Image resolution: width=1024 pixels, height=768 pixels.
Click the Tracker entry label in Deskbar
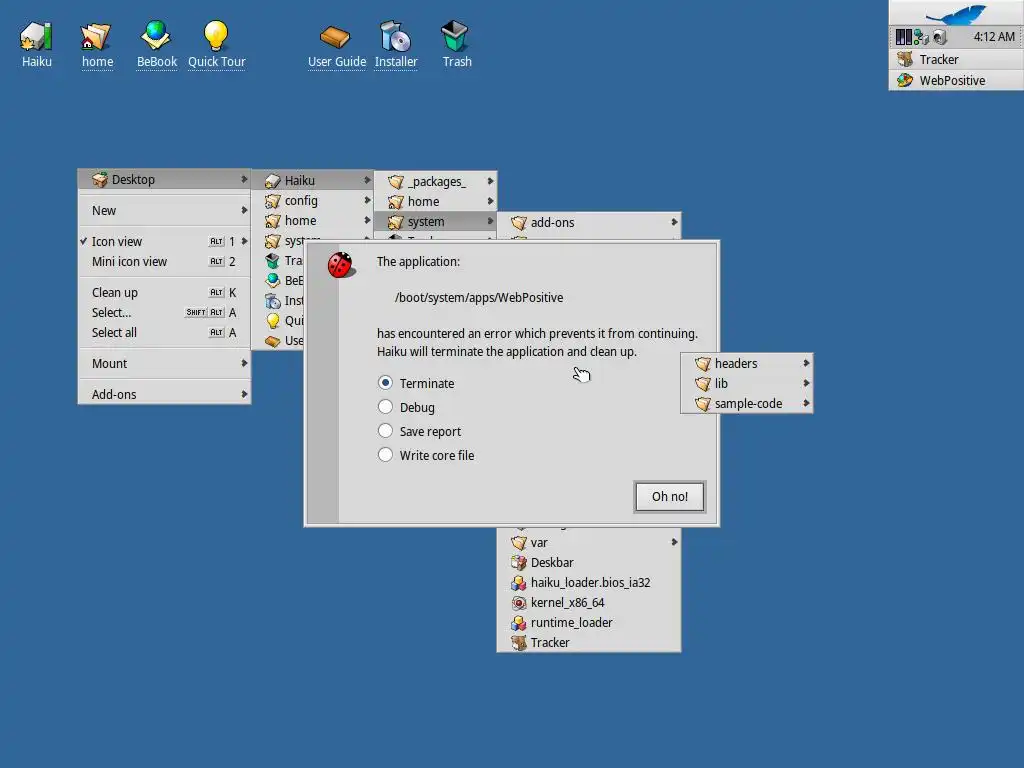coord(938,59)
